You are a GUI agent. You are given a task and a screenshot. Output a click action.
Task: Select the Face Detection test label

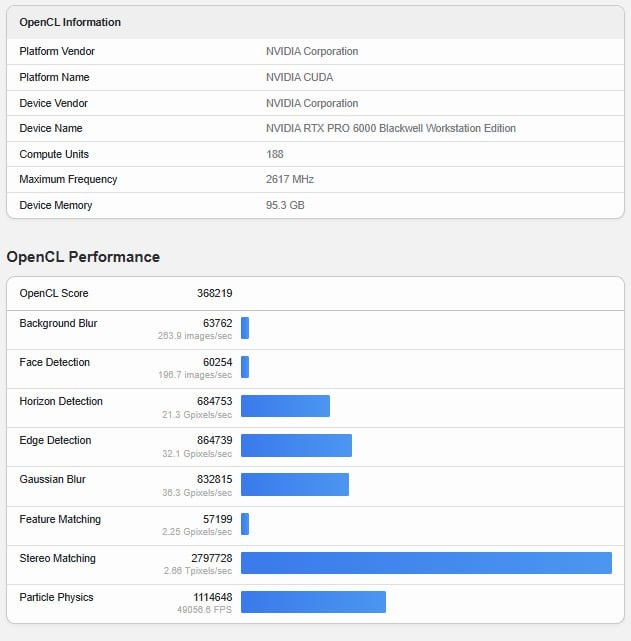(x=54, y=362)
